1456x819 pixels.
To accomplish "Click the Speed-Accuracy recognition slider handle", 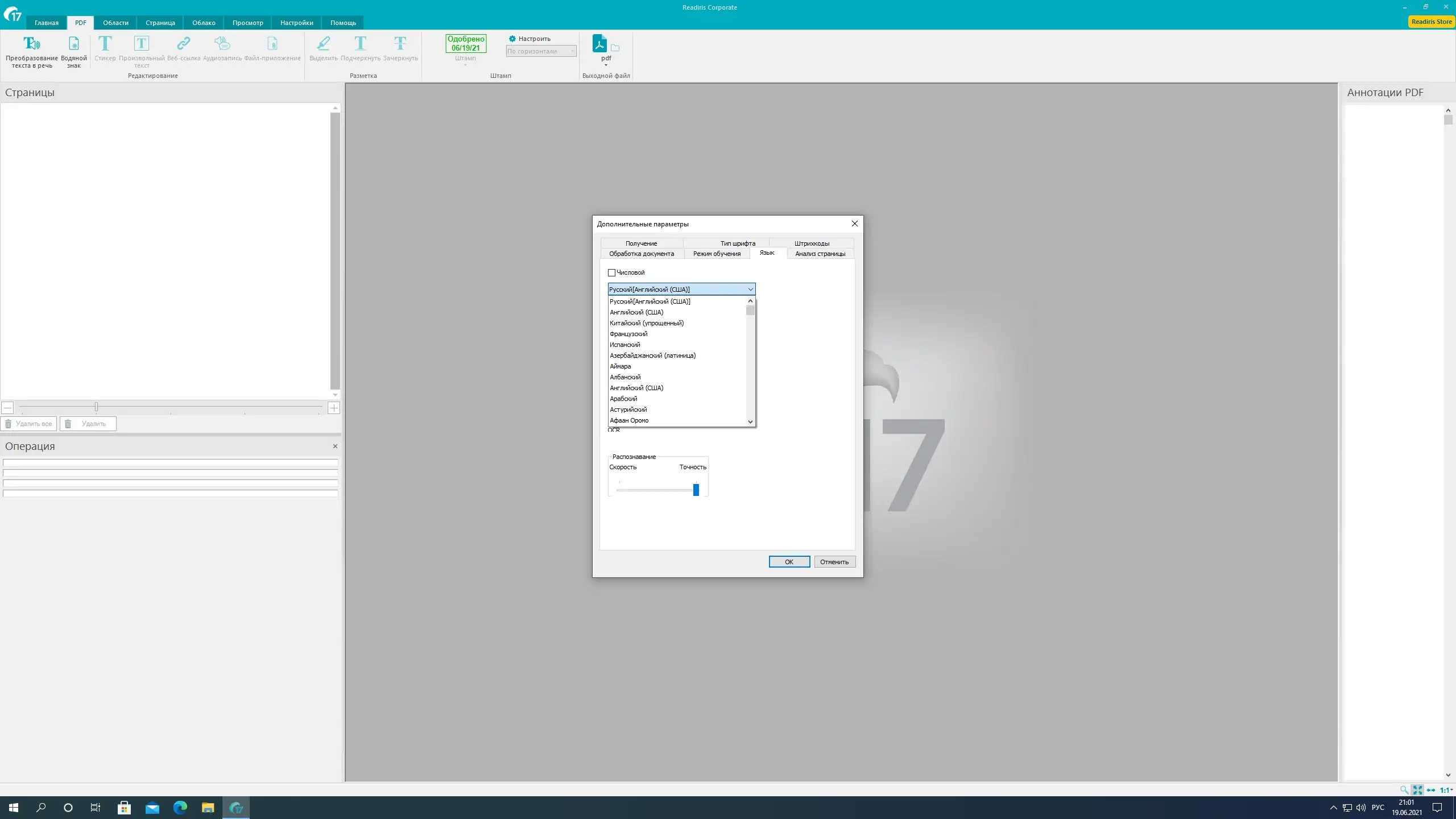I will coord(696,490).
